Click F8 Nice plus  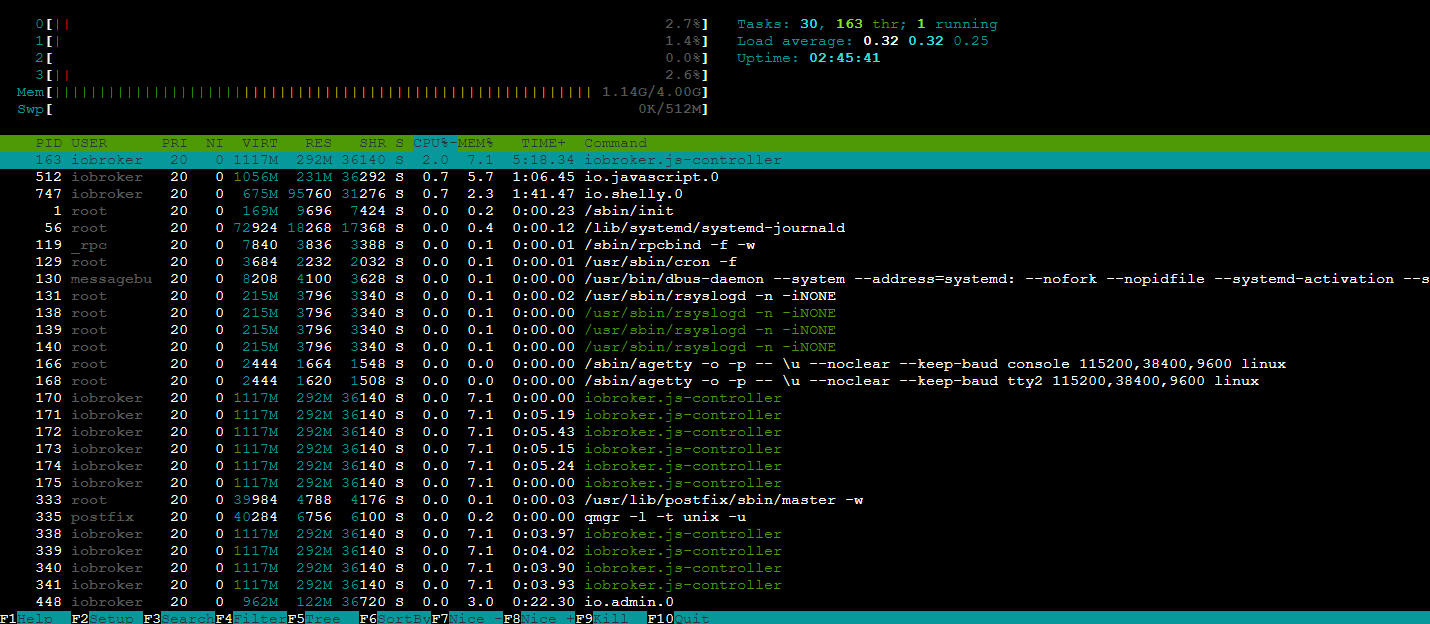(539, 619)
